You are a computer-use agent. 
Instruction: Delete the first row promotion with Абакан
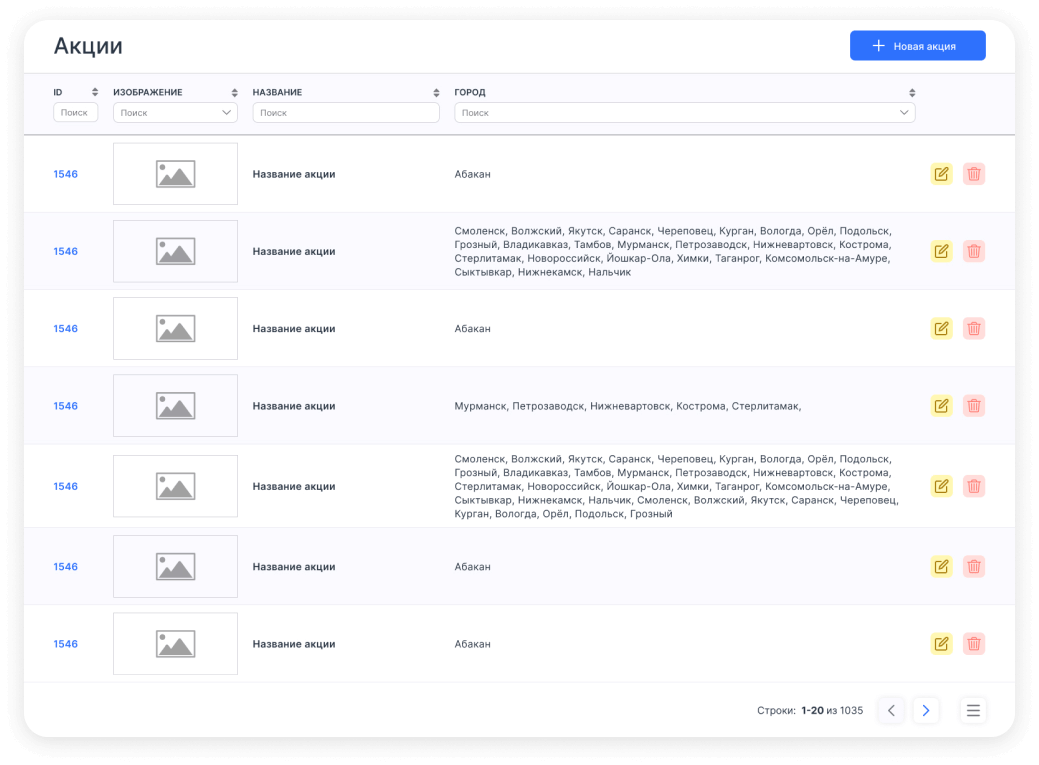[974, 174]
